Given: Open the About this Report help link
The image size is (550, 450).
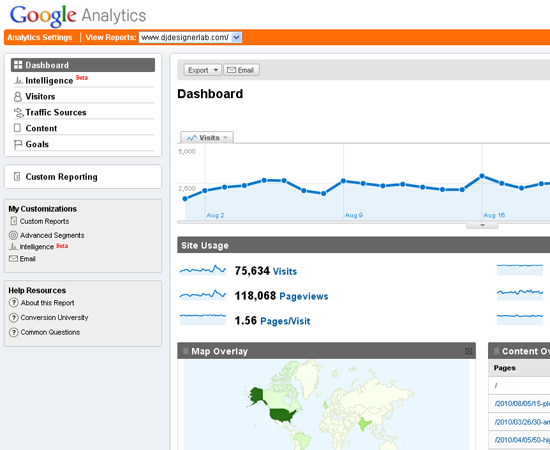Looking at the screenshot, I should (x=47, y=303).
